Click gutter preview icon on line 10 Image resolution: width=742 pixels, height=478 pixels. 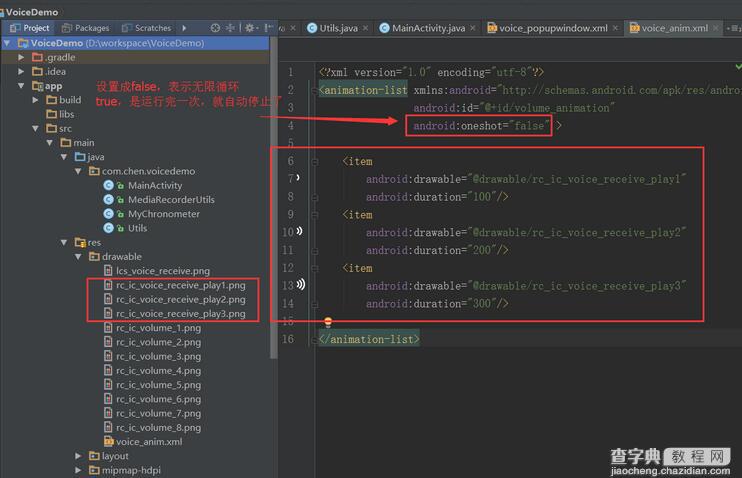[299, 231]
